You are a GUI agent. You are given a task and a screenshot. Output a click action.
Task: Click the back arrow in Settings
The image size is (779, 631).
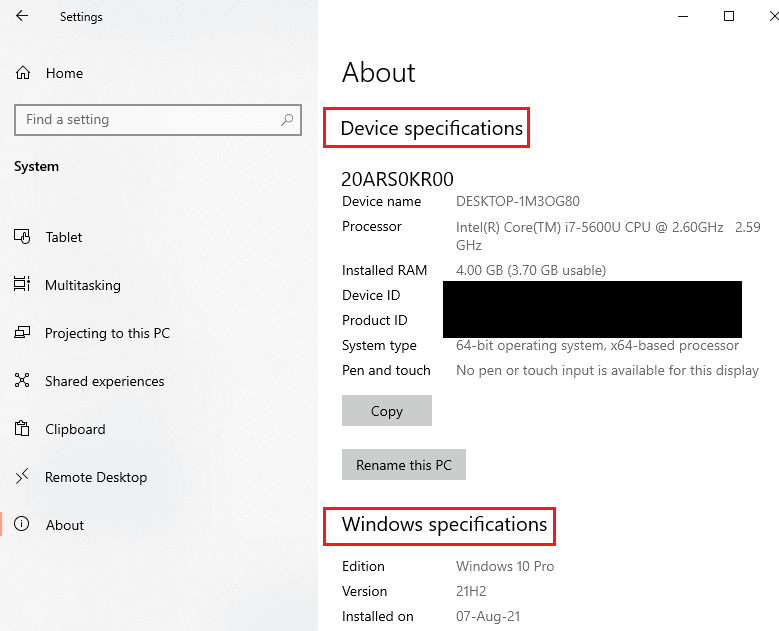22,16
